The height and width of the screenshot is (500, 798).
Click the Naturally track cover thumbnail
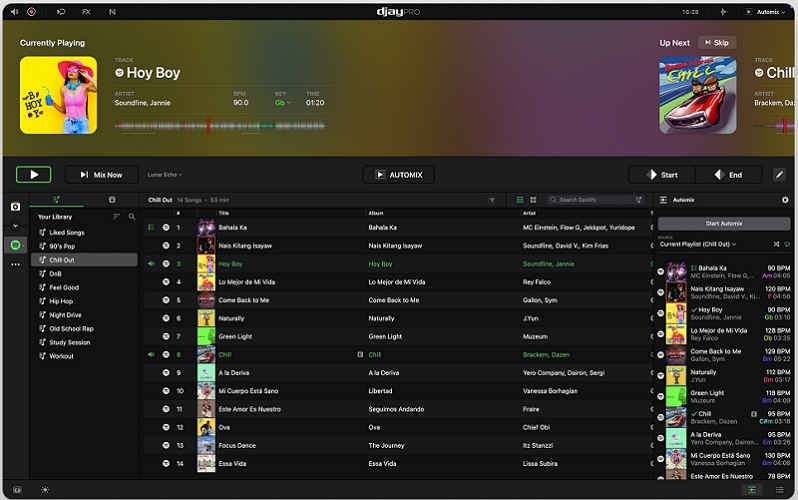(x=206, y=318)
